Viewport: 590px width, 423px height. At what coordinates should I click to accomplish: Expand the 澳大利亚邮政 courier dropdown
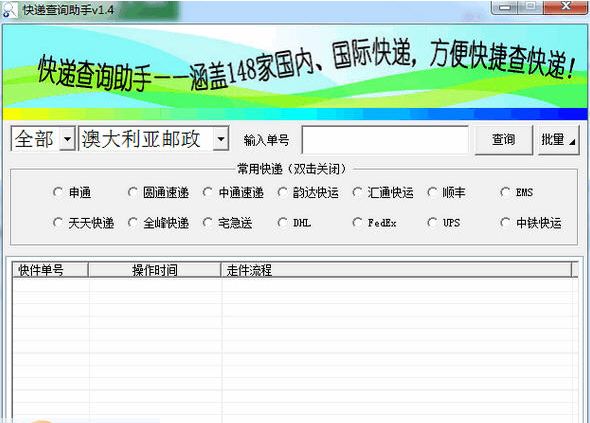pyautogui.click(x=221, y=139)
